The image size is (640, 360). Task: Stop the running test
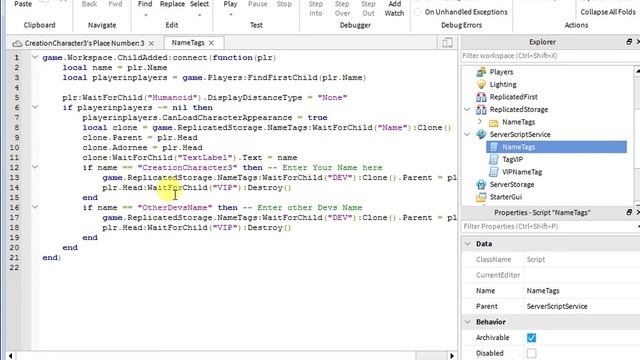[x=284, y=4]
